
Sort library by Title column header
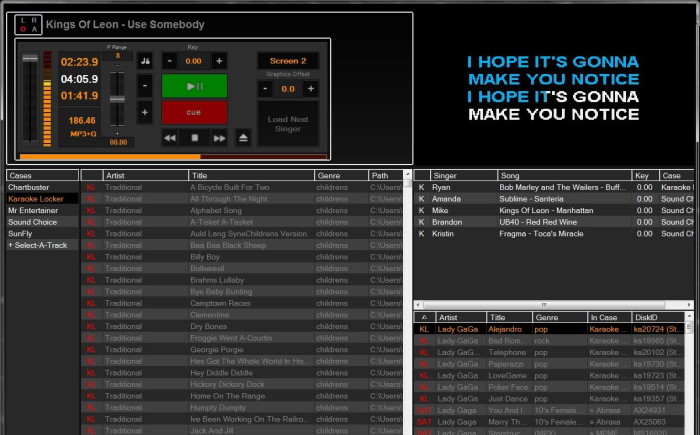pyautogui.click(x=251, y=176)
